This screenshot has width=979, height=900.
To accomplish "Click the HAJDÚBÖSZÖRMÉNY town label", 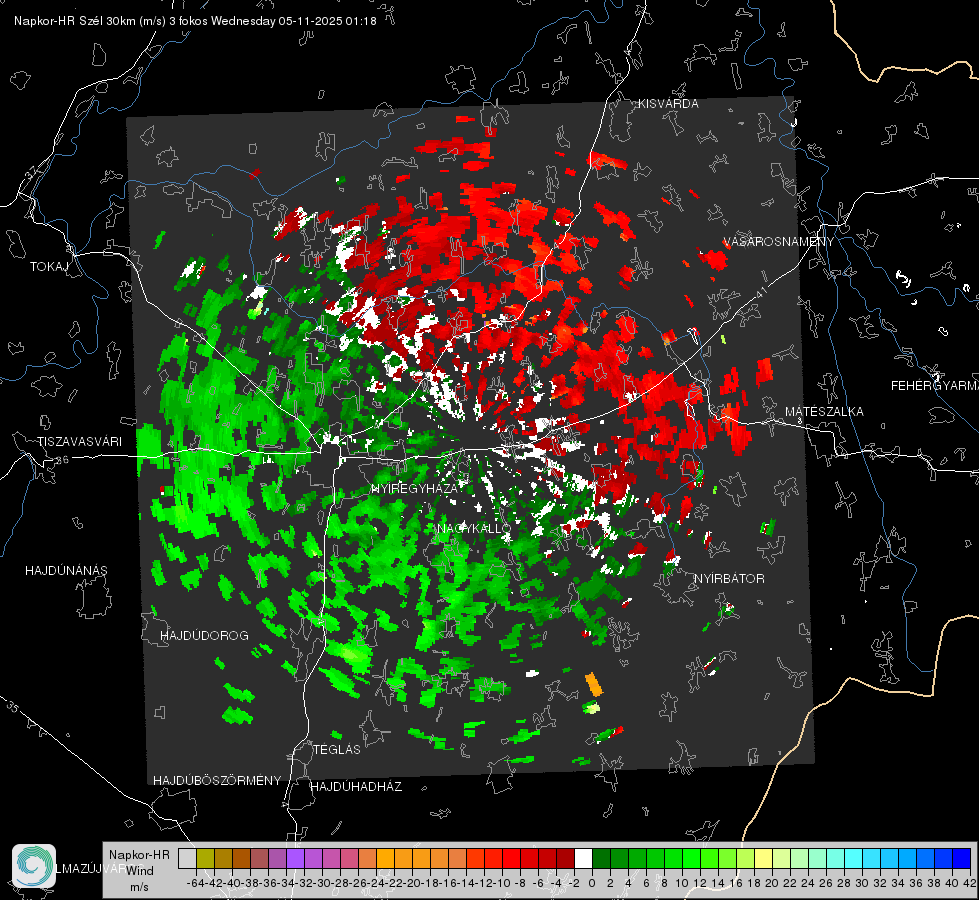I will (217, 781).
